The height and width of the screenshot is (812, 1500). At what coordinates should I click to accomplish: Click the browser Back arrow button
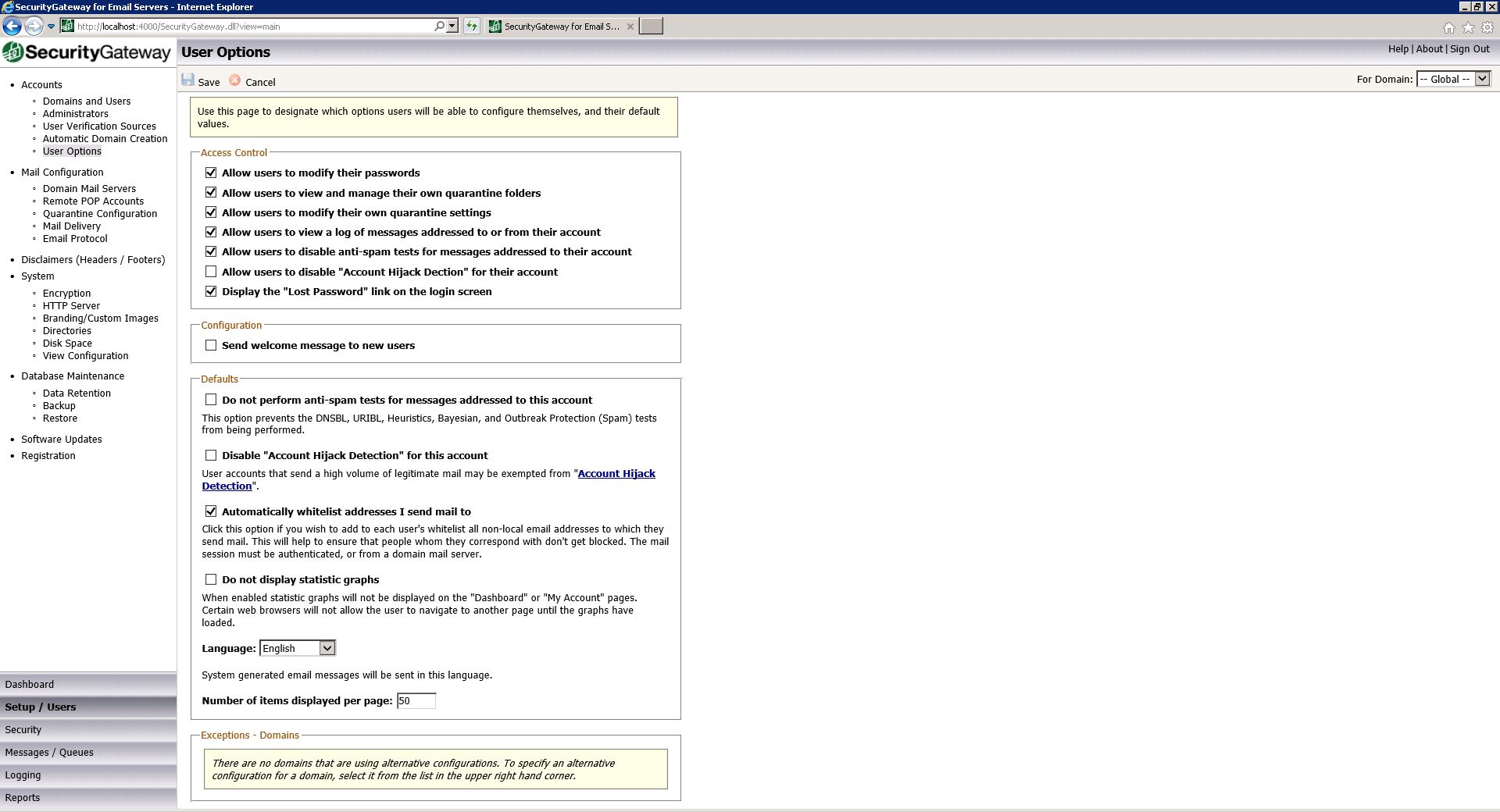(12, 27)
